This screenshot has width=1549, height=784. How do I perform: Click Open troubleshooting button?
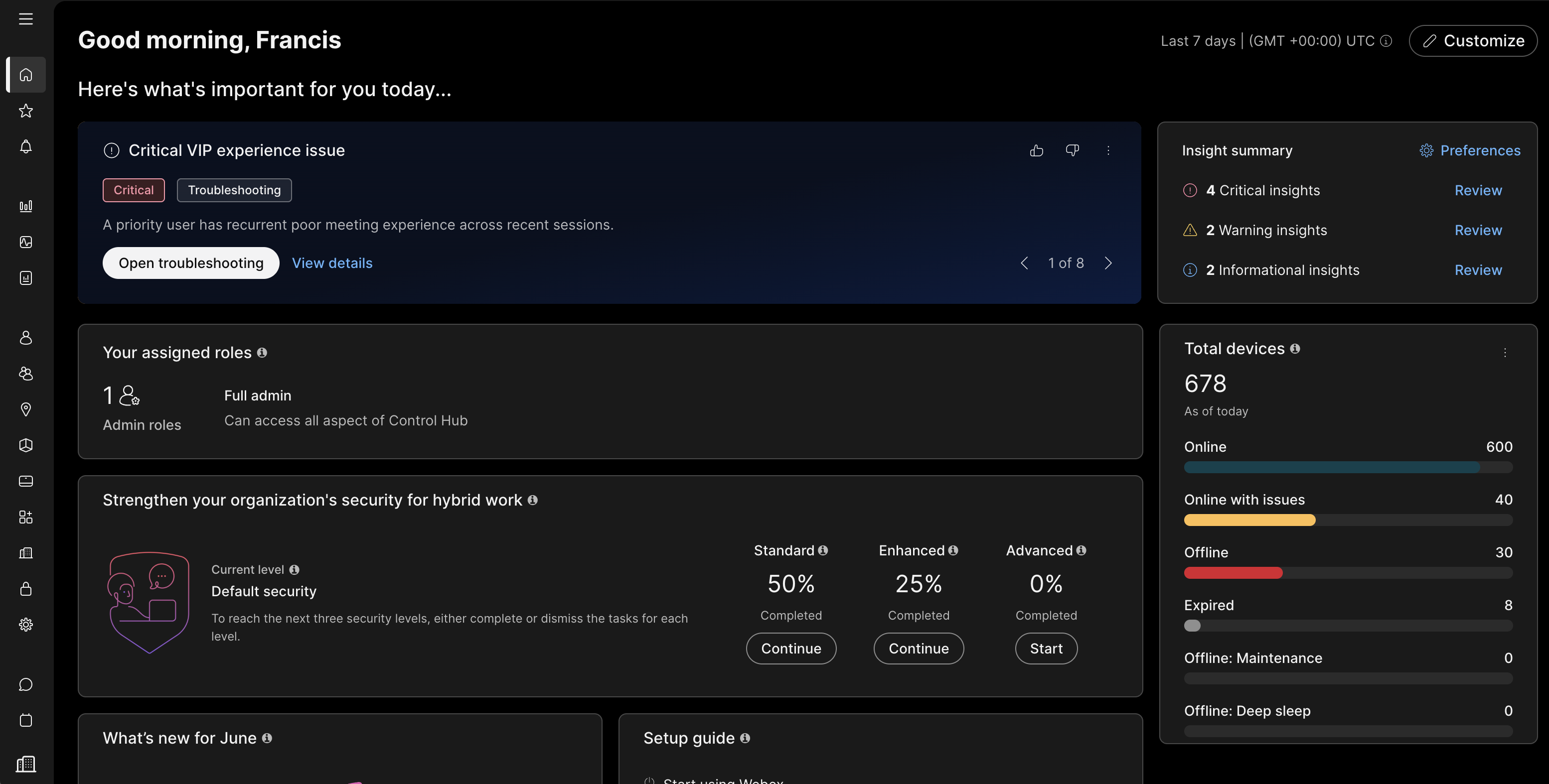tap(190, 263)
